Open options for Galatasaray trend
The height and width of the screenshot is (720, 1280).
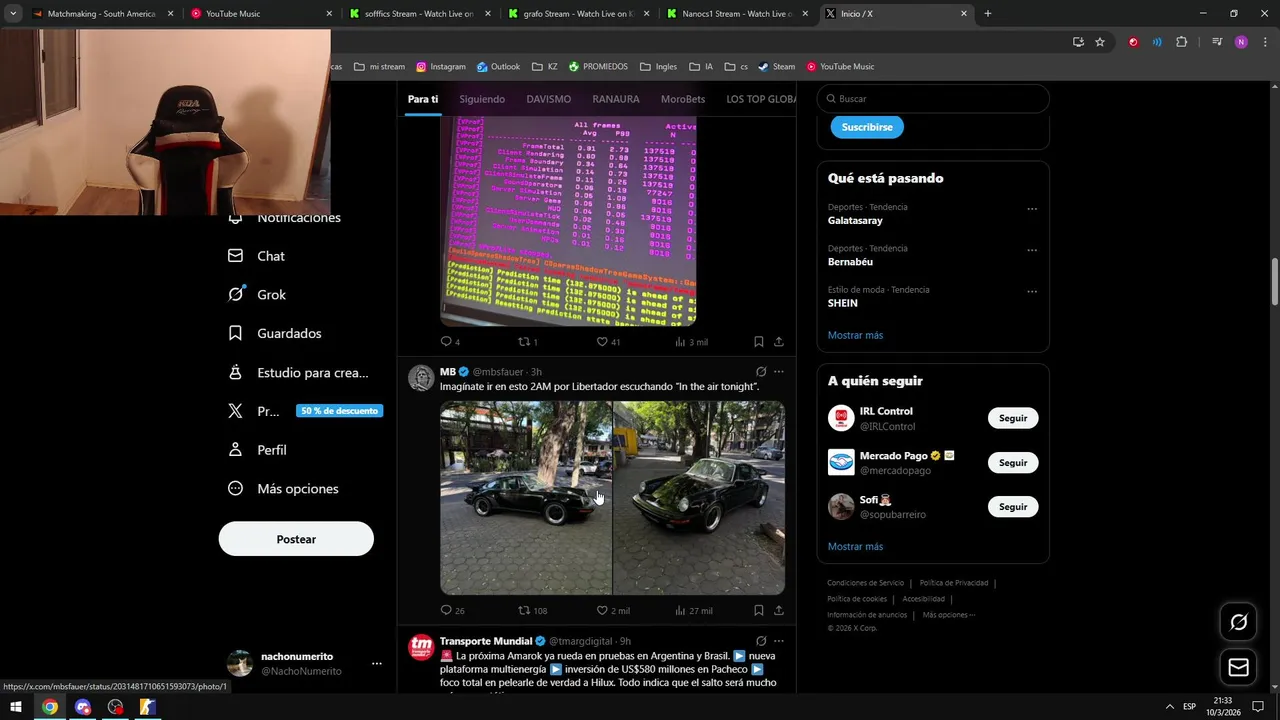tap(1032, 209)
